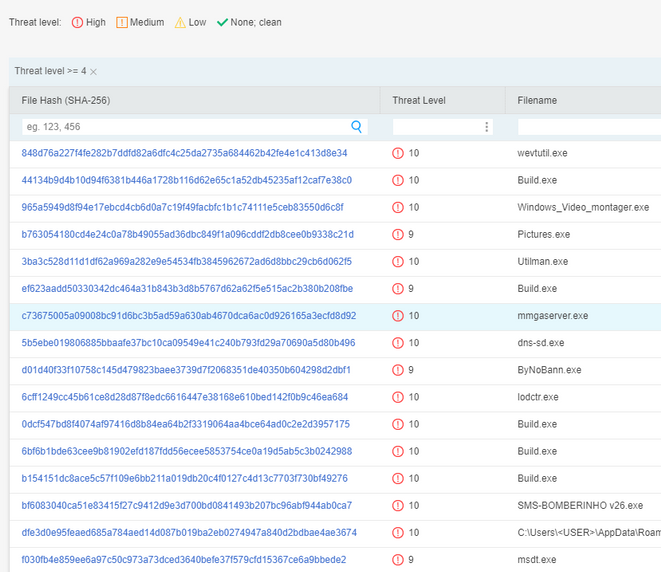The image size is (661, 572).
Task: Open hash link starting with bf6083040ca51e
Action: pyautogui.click(x=186, y=505)
